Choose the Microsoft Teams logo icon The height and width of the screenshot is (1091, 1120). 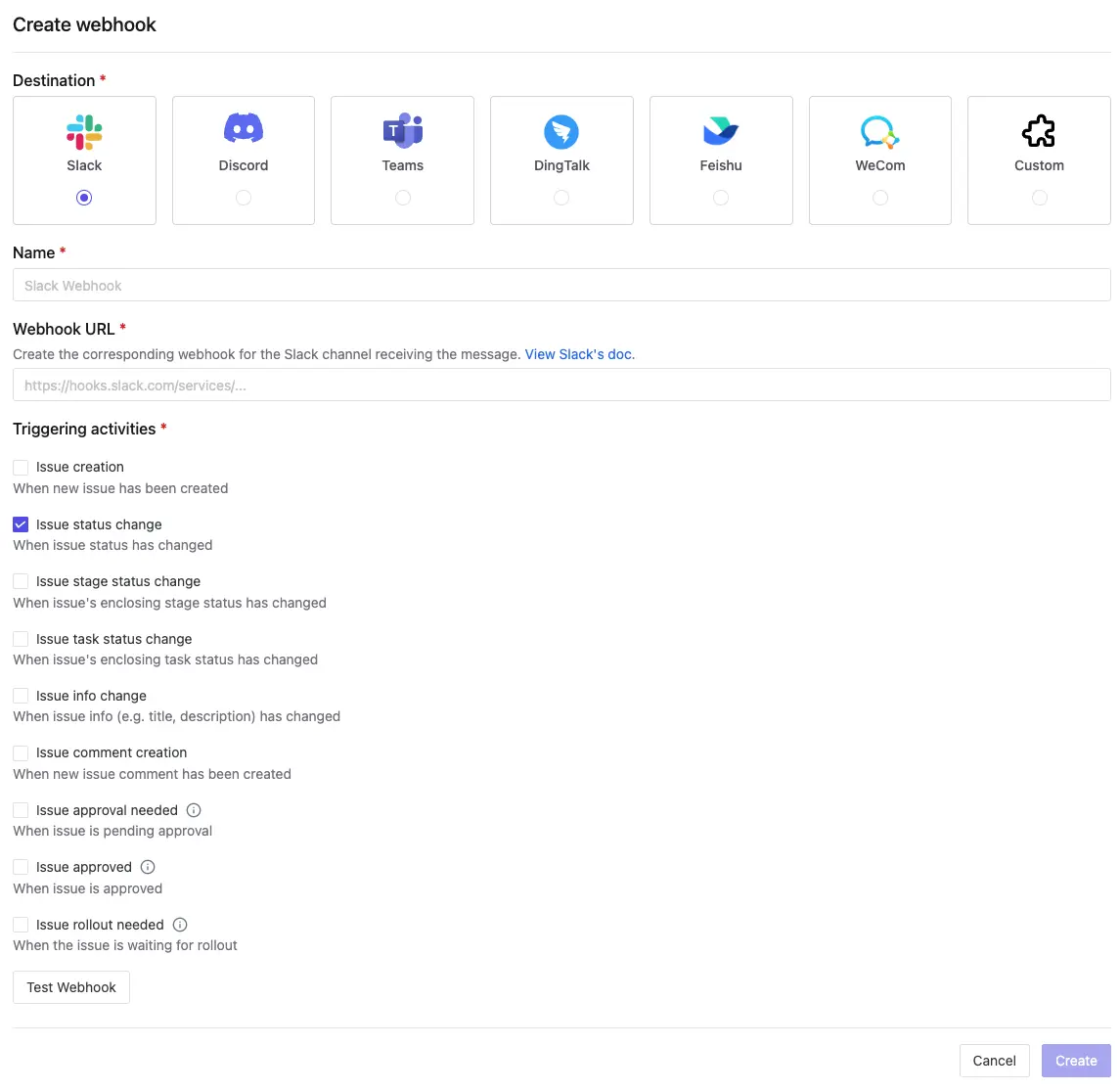tap(402, 130)
